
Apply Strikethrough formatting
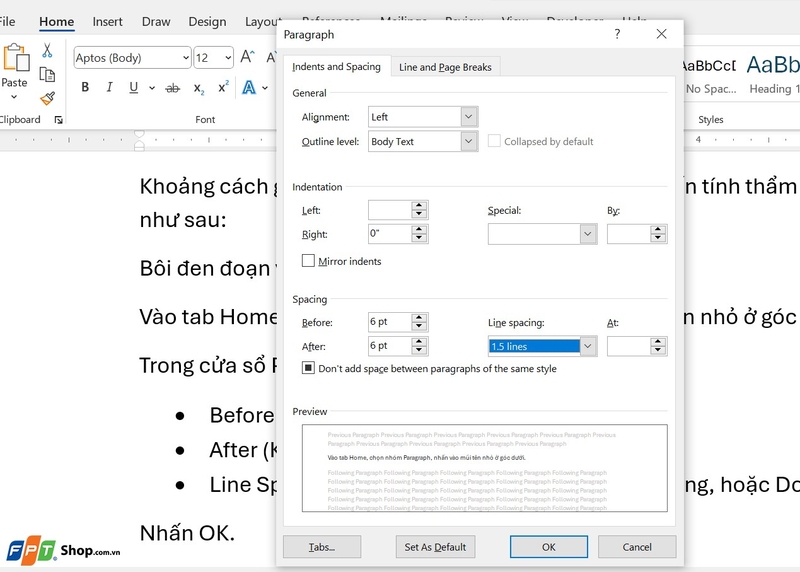pyautogui.click(x=173, y=88)
